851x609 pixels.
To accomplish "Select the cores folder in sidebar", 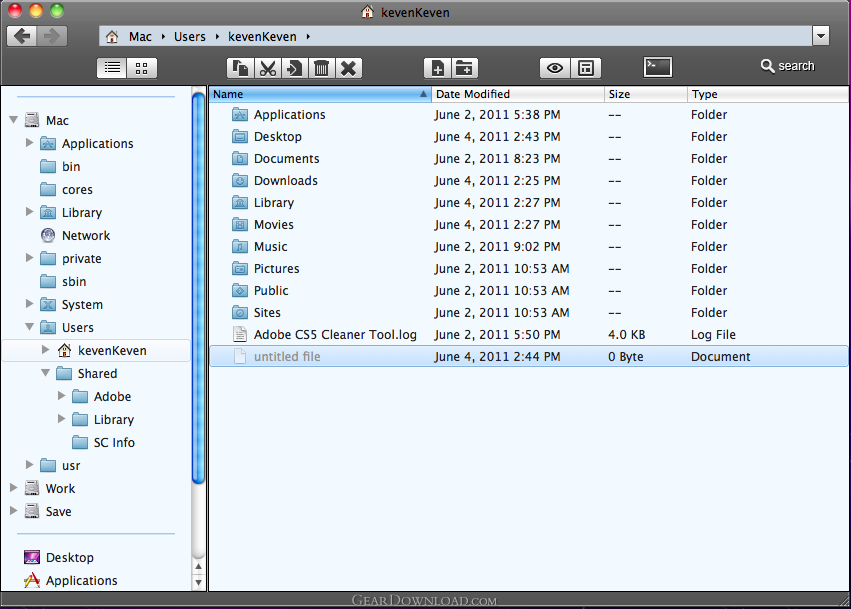I will pyautogui.click(x=66, y=189).
